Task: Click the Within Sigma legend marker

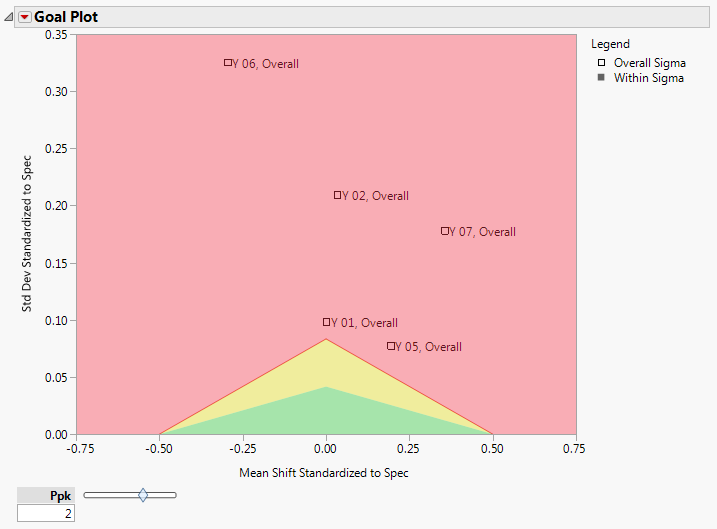Action: pyautogui.click(x=601, y=78)
